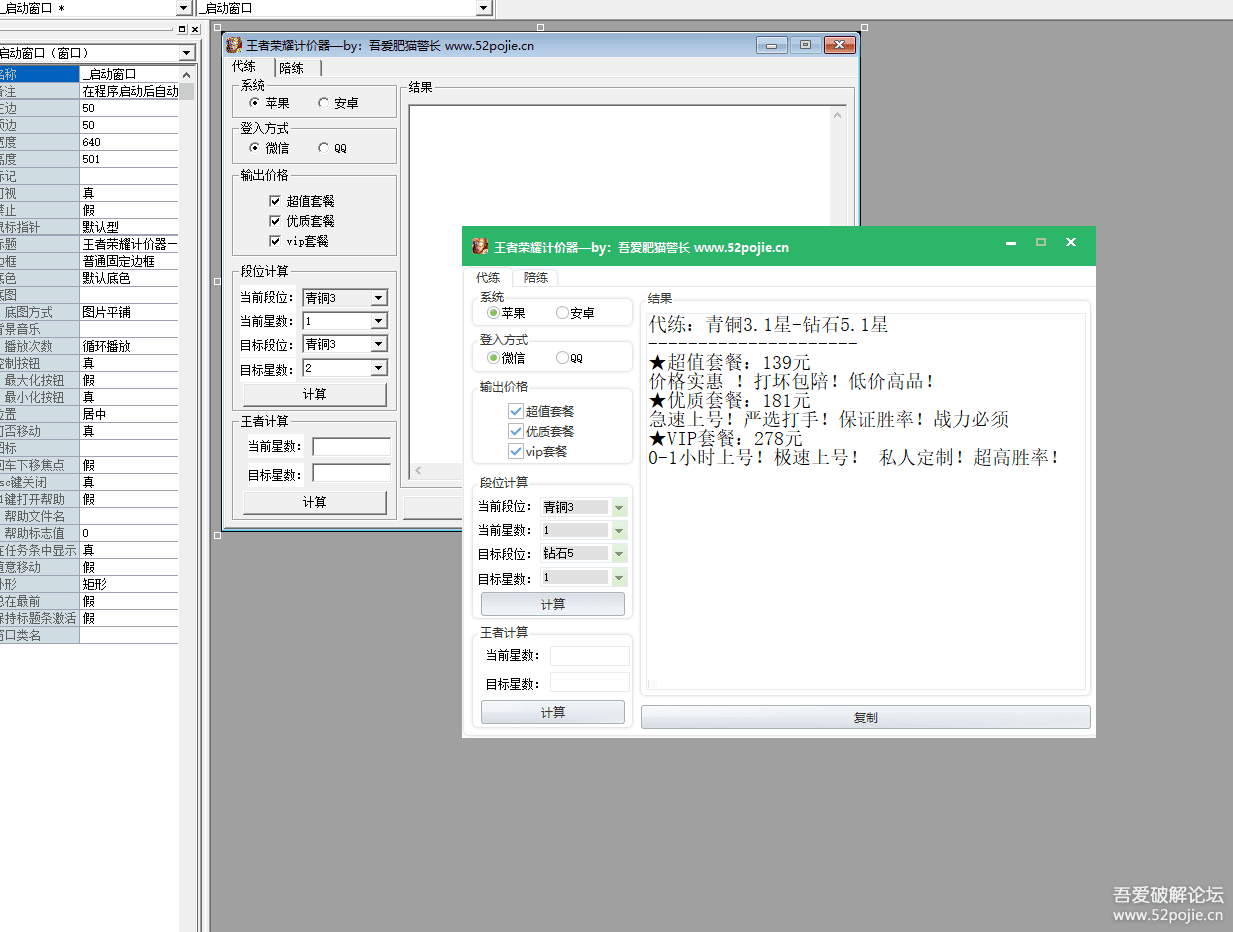The width and height of the screenshot is (1233, 932).
Task: Select the 默认底色 property value
Action: point(129,278)
